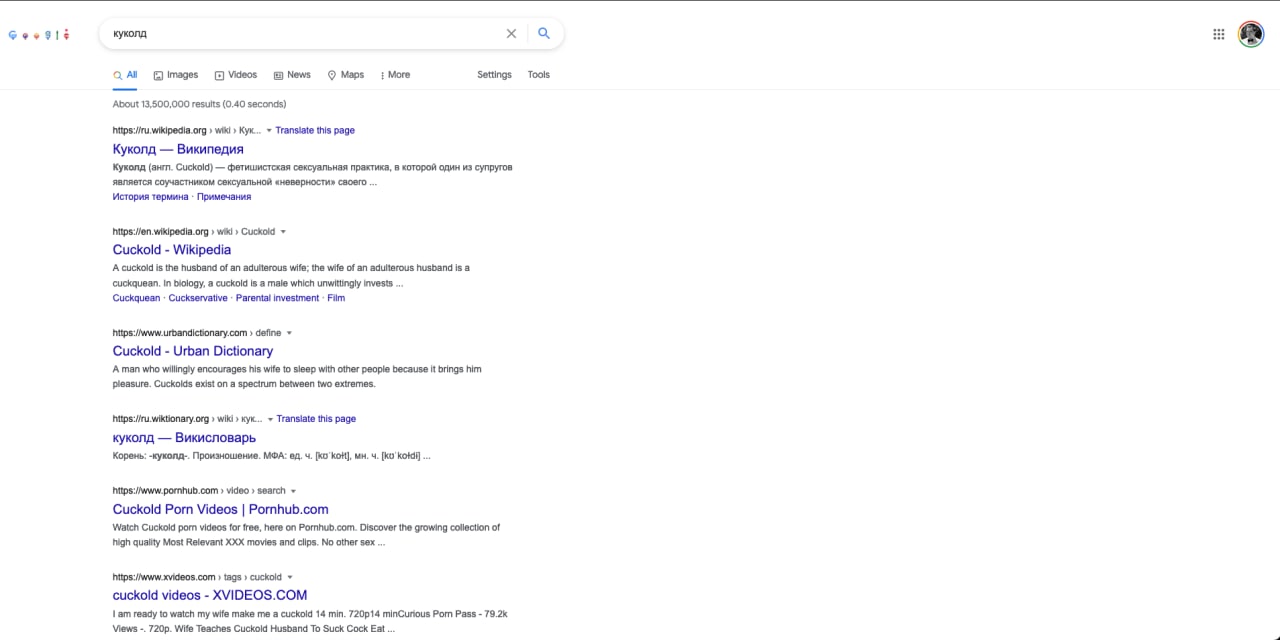Expand the ru.wiktionary.org result dropdown arrow
This screenshot has width=1280, height=640.
[270, 420]
